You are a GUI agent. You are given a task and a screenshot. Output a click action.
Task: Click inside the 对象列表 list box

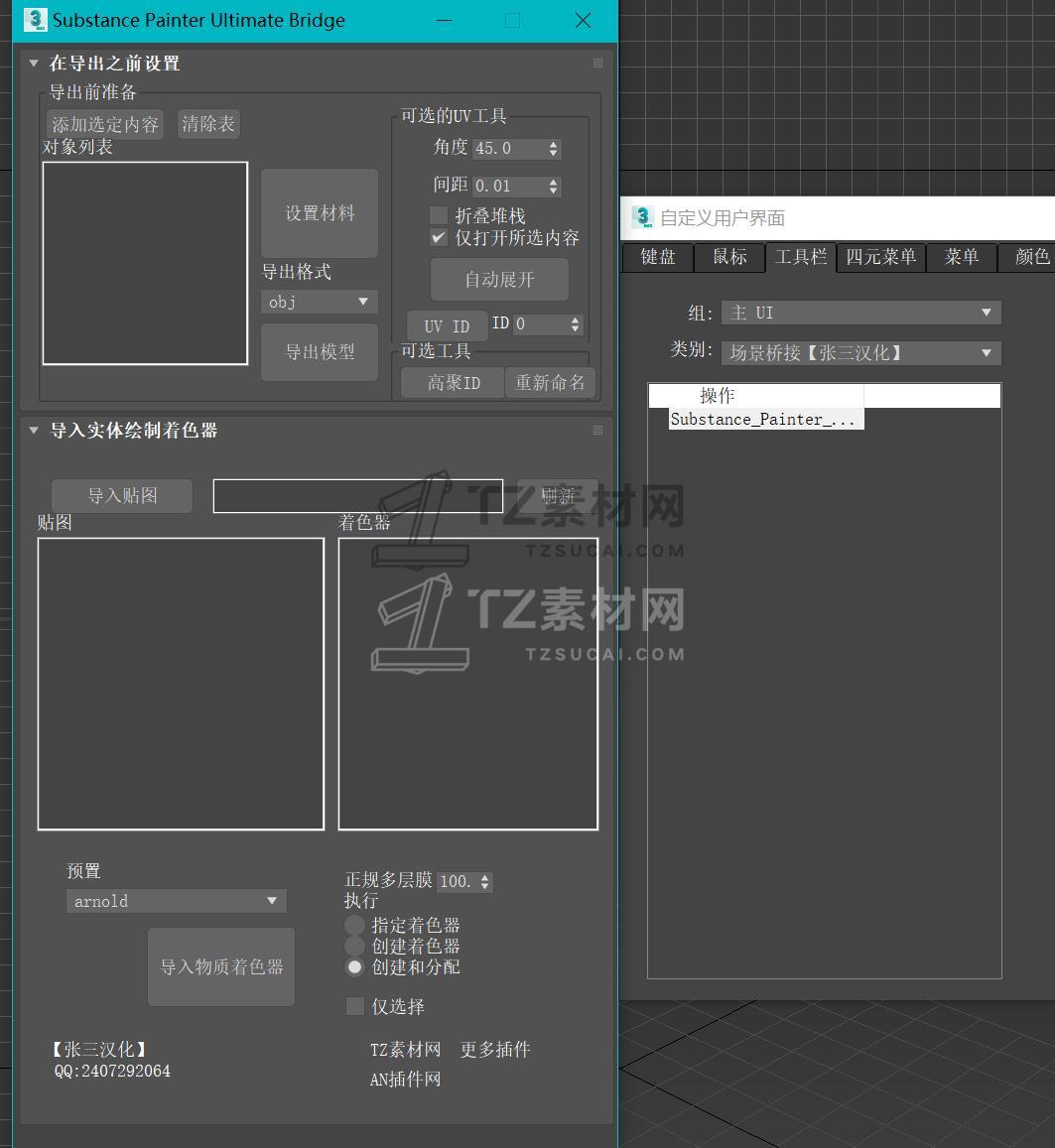pyautogui.click(x=145, y=263)
